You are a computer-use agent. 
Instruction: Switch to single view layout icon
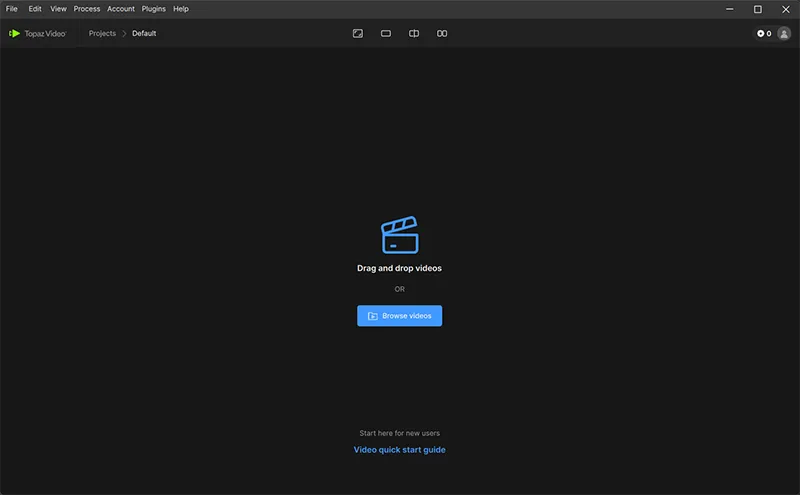click(385, 34)
